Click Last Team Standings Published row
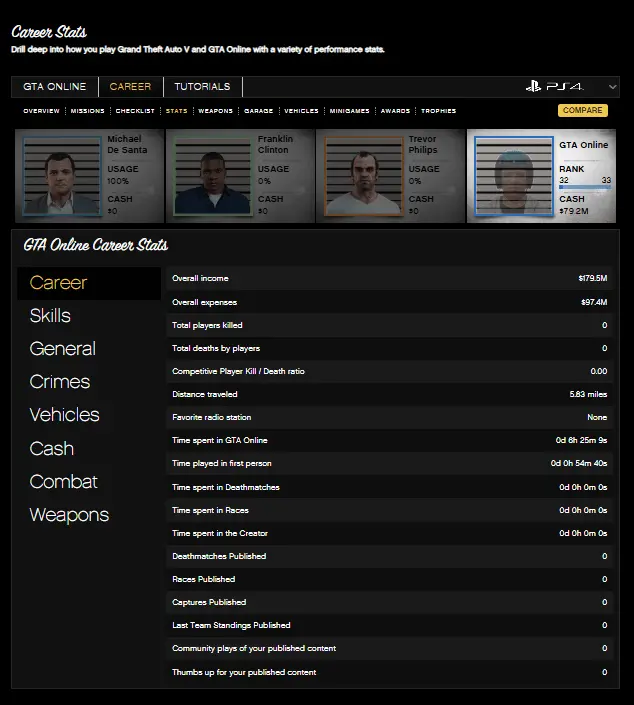 390,625
